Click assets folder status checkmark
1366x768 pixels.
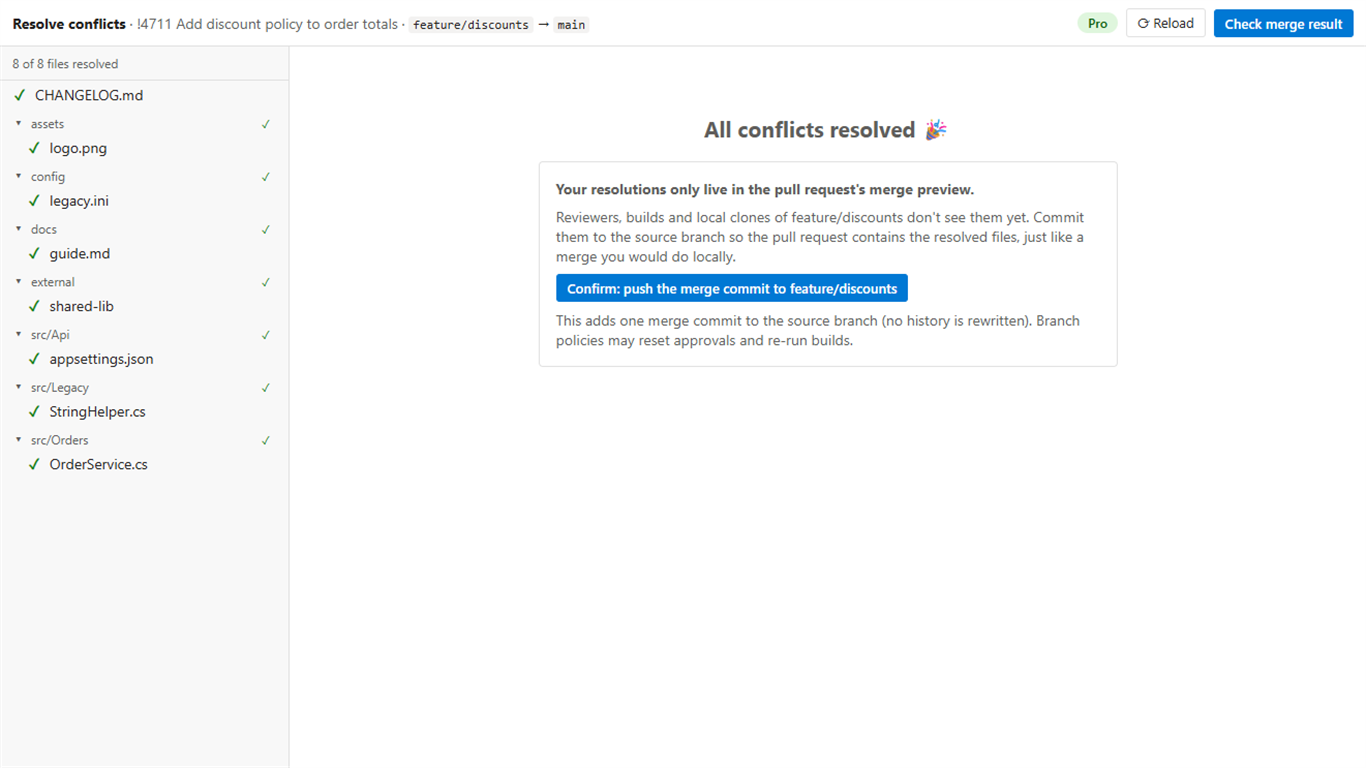coord(266,124)
